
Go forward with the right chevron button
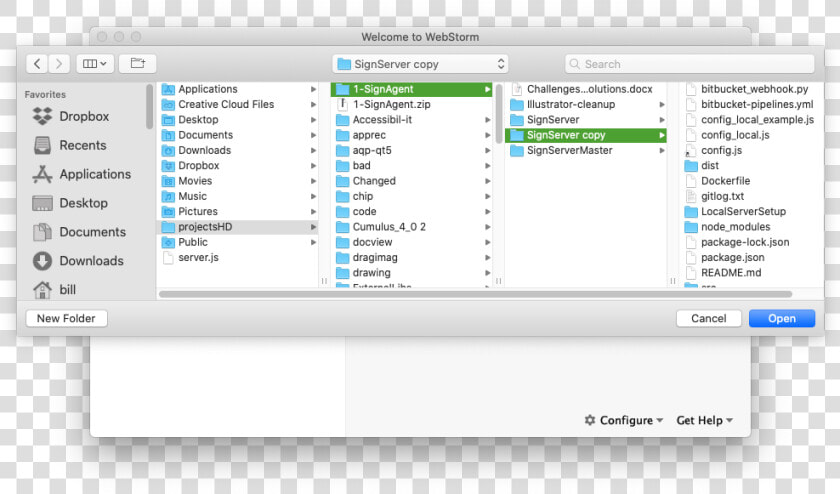click(x=59, y=64)
